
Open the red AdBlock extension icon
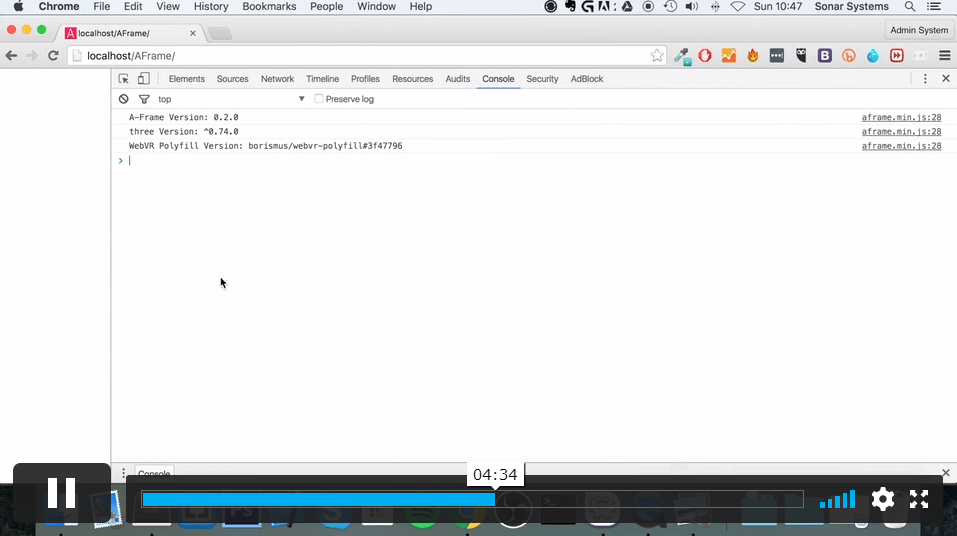705,56
